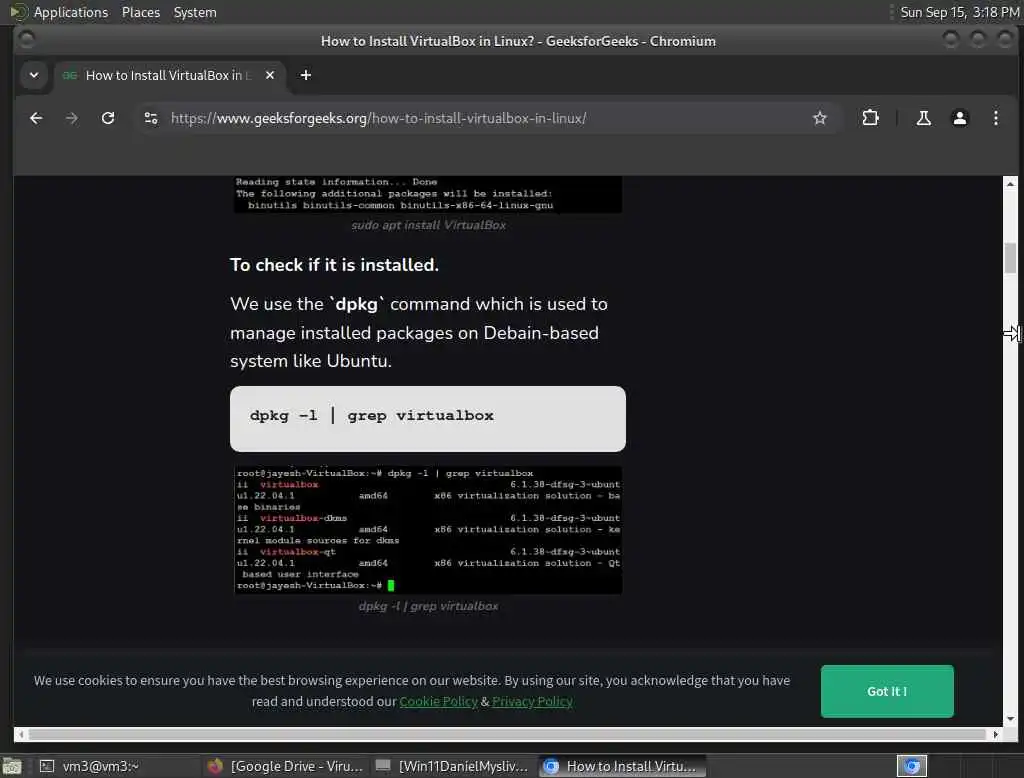Click the horizontal scrollbar right arrow
Screen dimensions: 1024x778
(x=995, y=734)
